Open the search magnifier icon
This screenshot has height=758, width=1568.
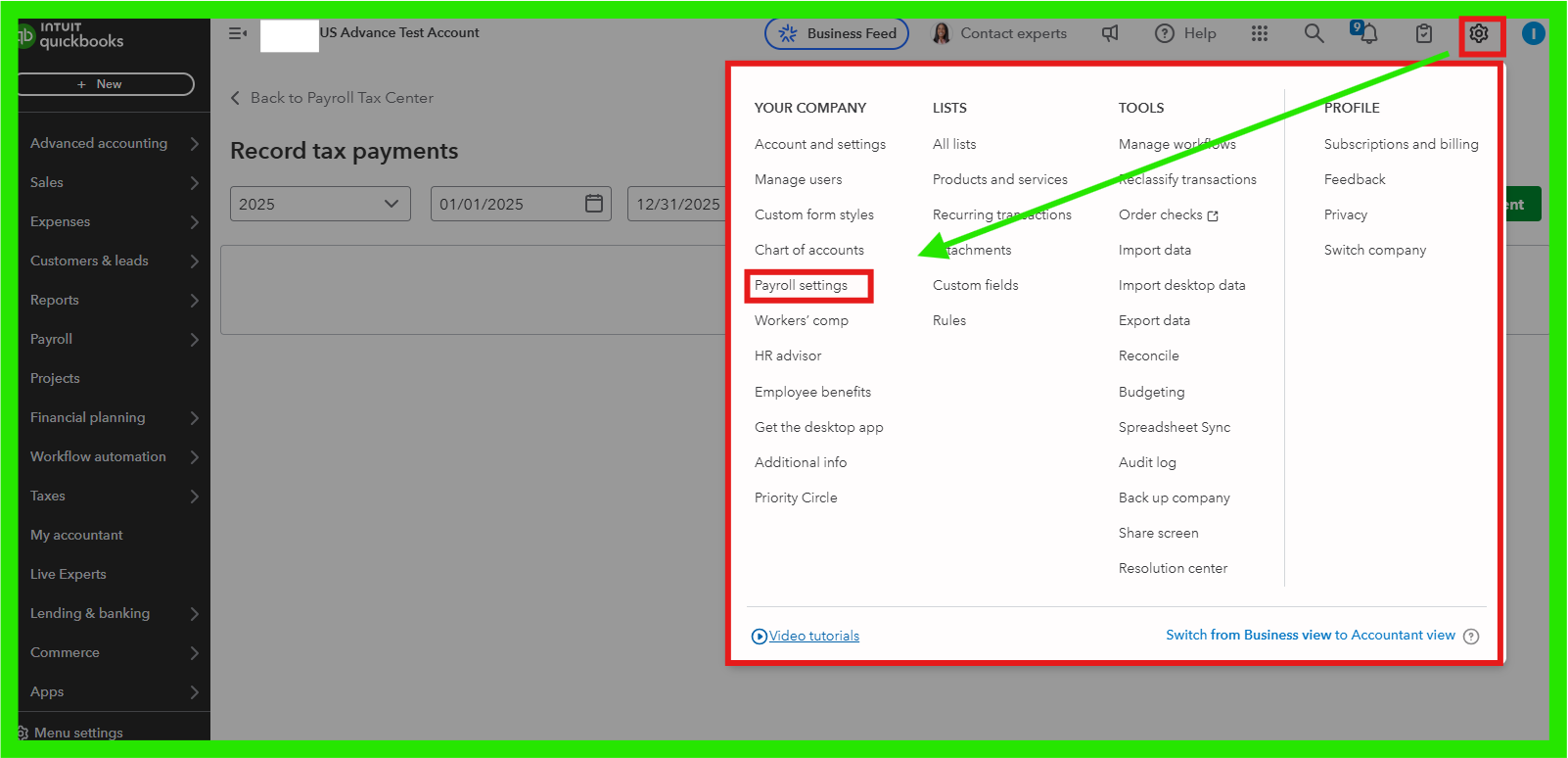1314,34
